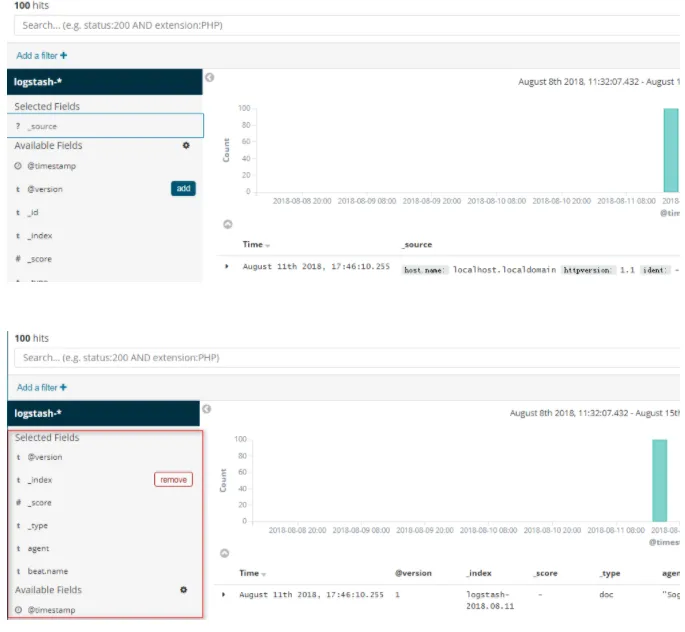Screen dimensions: 685x632
Task: Click 'remove' button next to _index field
Action: pyautogui.click(x=173, y=480)
